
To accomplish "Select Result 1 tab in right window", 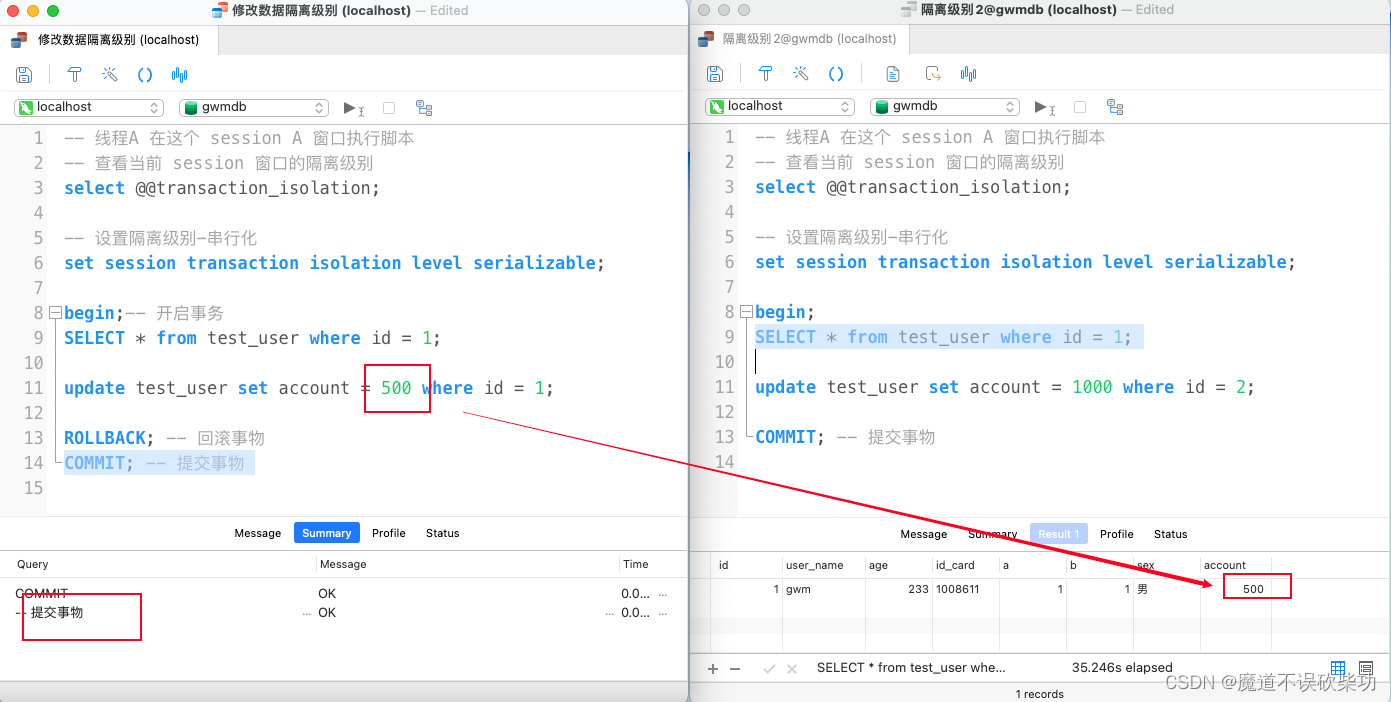I will pos(1059,534).
